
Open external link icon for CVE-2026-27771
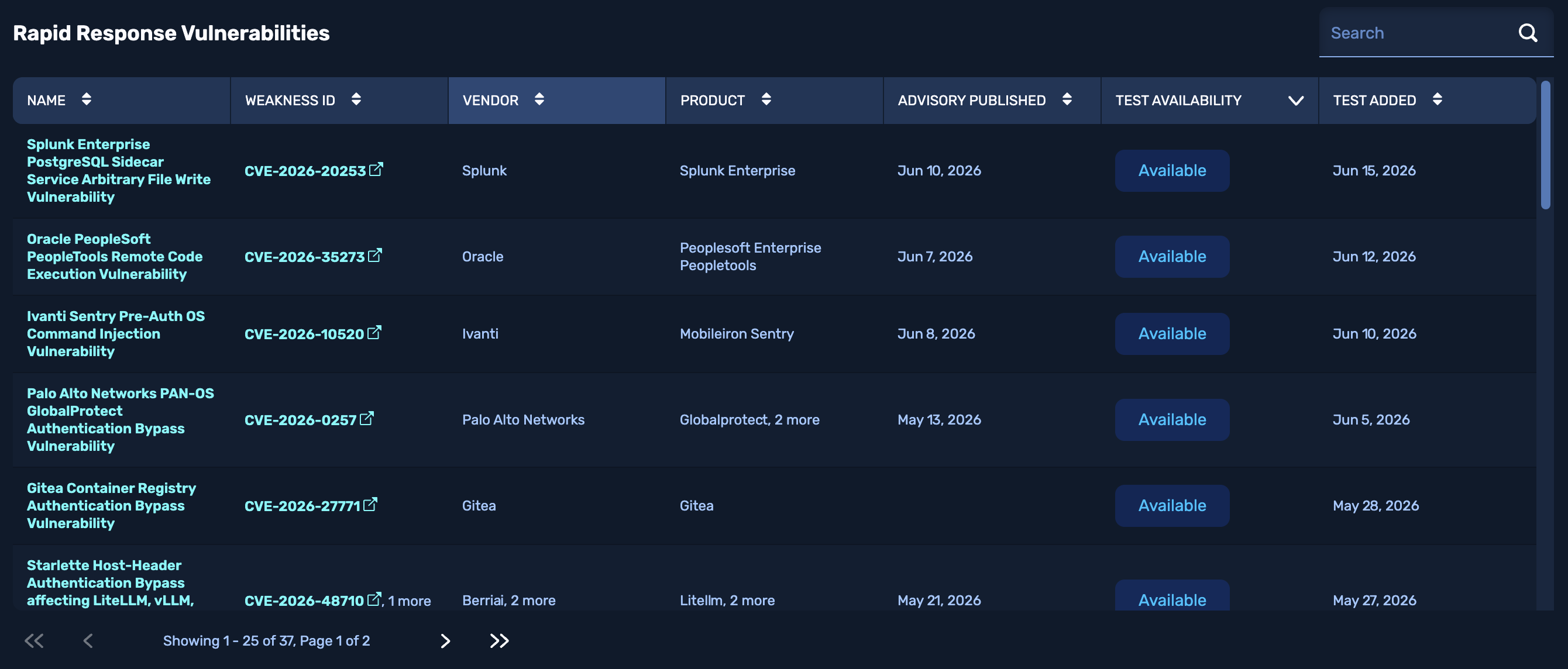370,504
